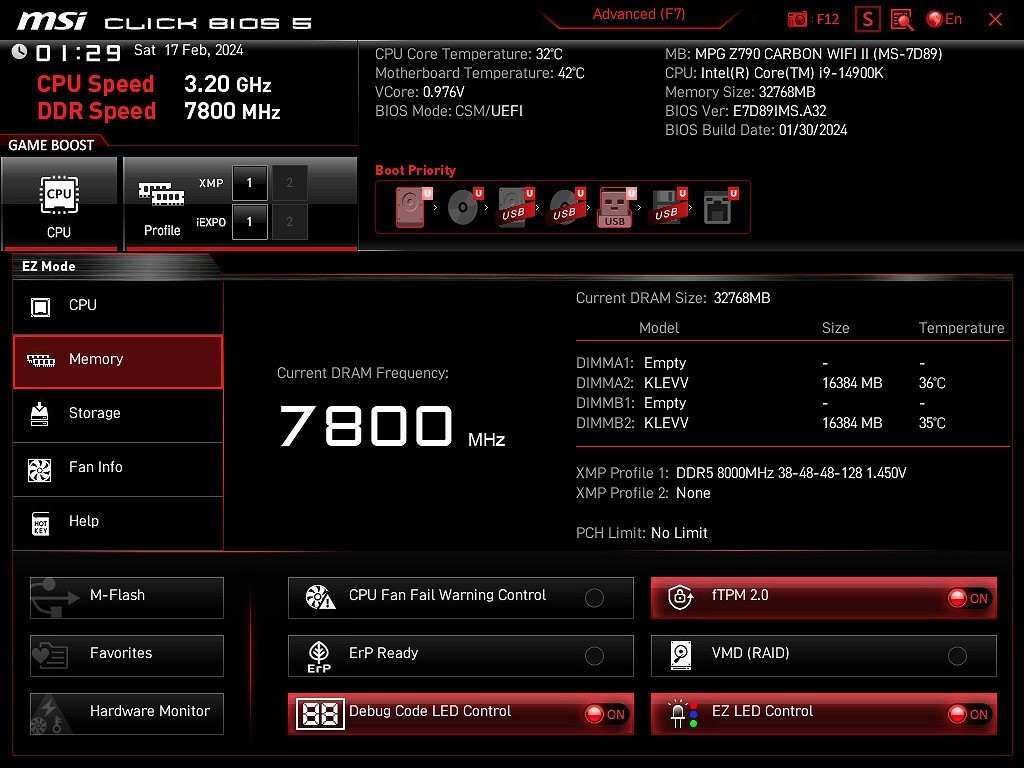Click the CPU fan warning icon
The image size is (1024, 768).
click(320, 597)
